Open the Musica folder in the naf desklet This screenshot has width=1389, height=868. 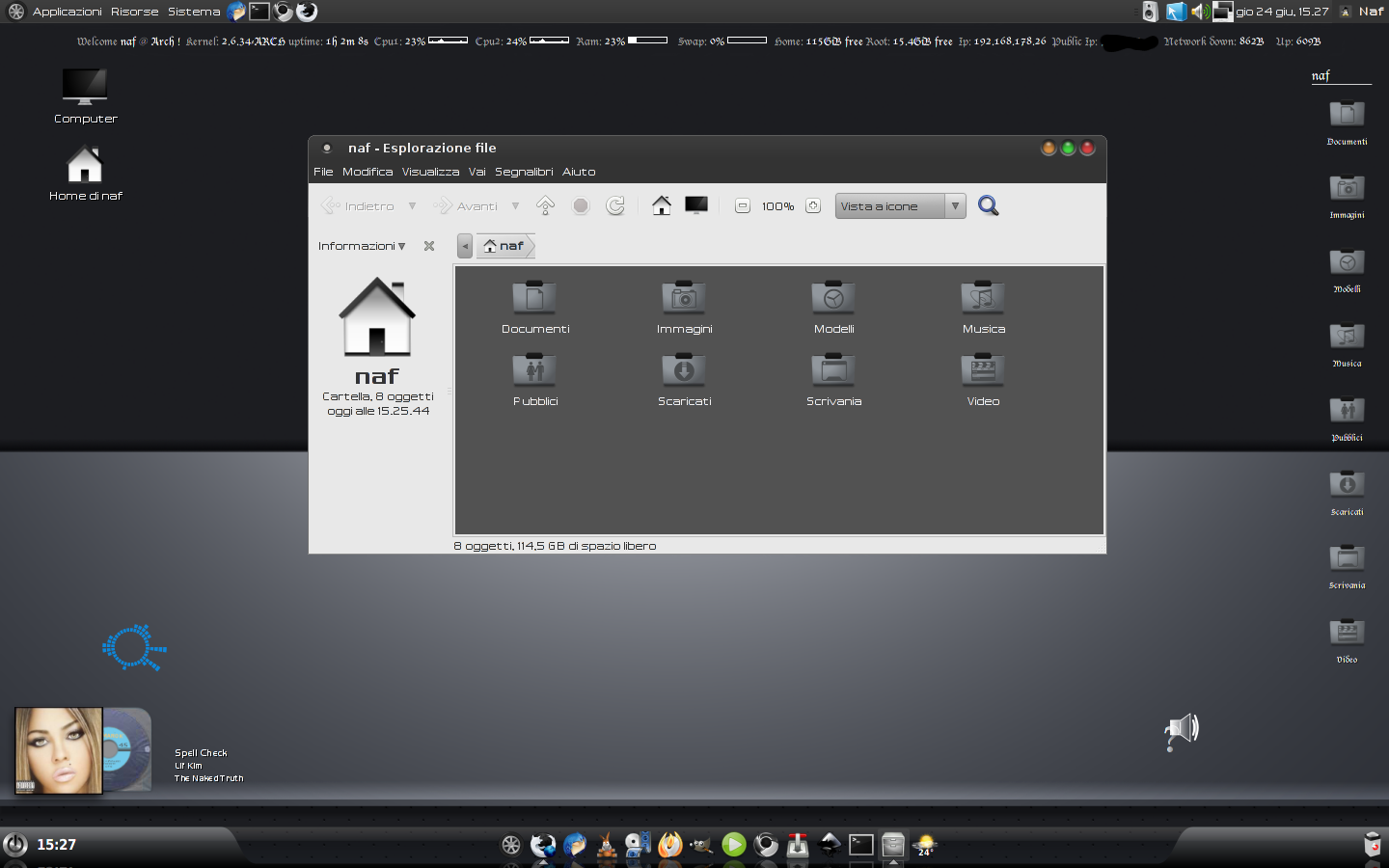coord(1347,343)
